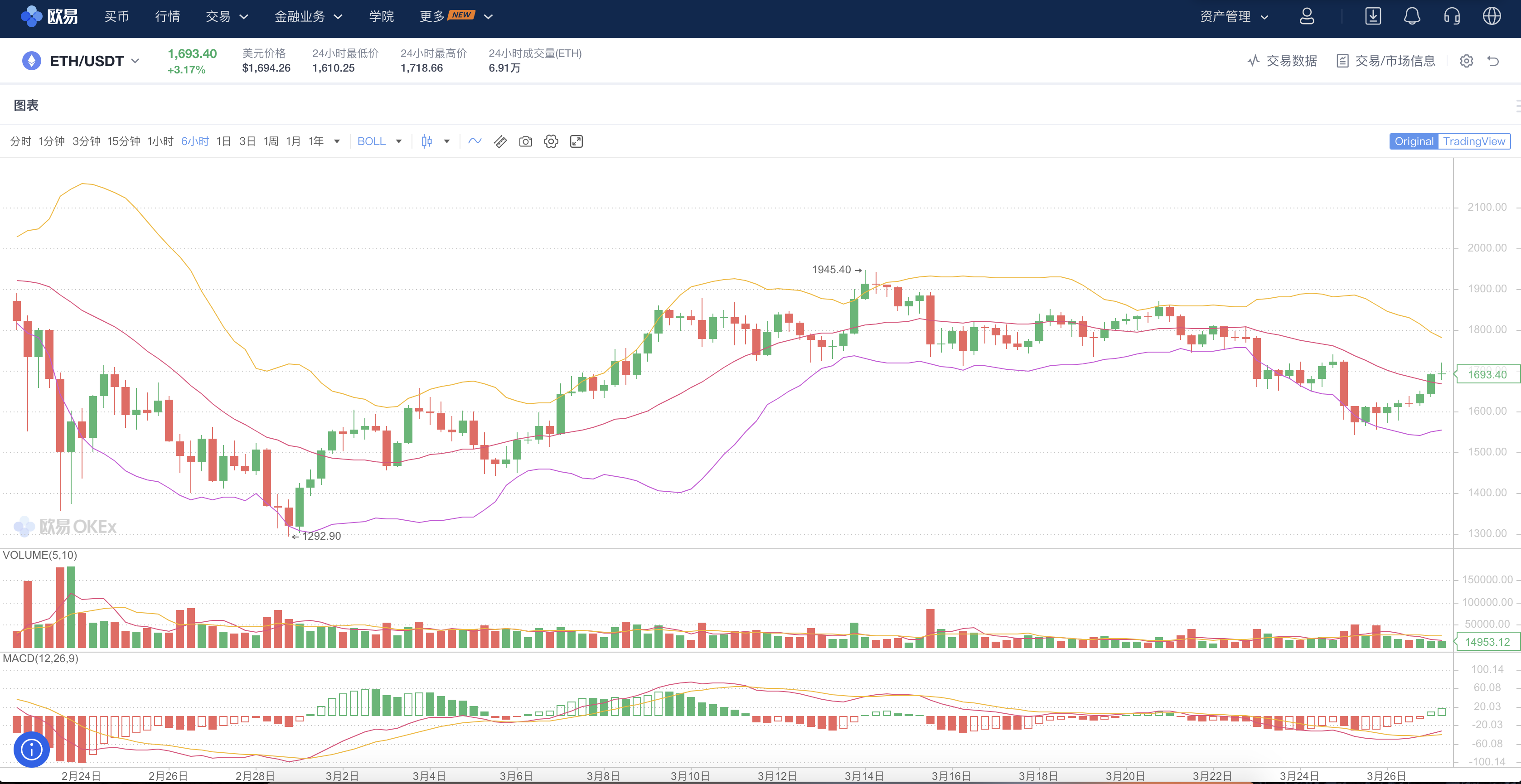Viewport: 1521px width, 784px height.
Task: Switch chart to Original mode
Action: (x=1414, y=142)
